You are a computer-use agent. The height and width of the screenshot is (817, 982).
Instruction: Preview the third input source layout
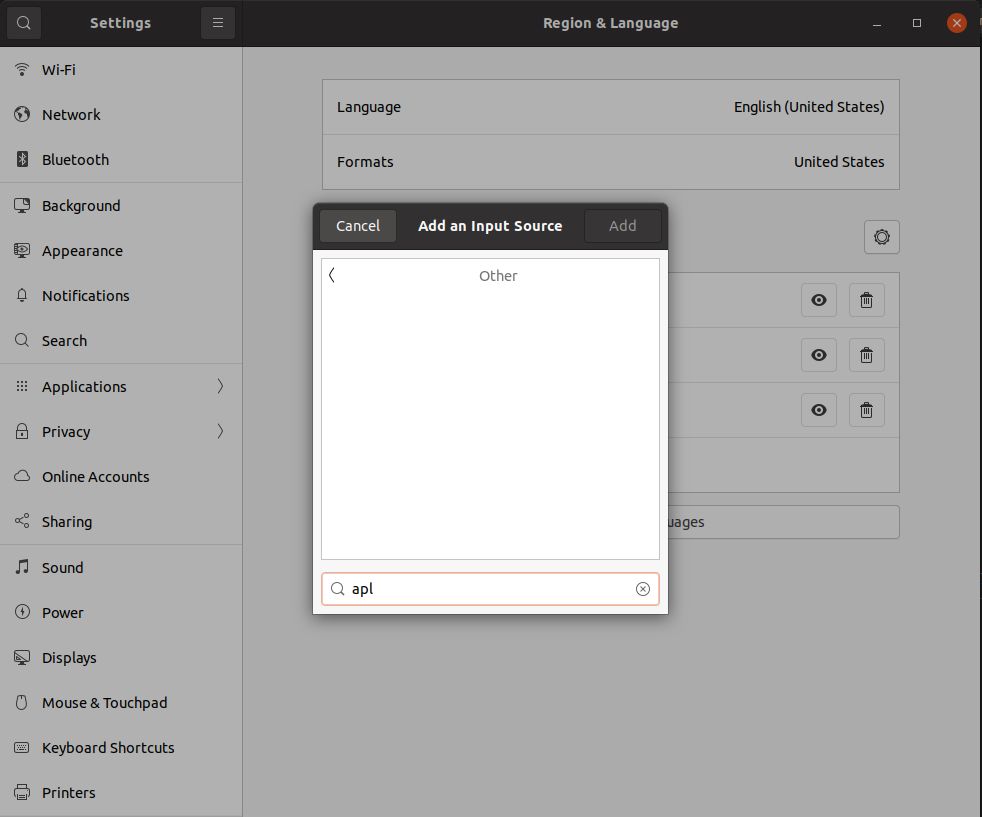(x=819, y=411)
